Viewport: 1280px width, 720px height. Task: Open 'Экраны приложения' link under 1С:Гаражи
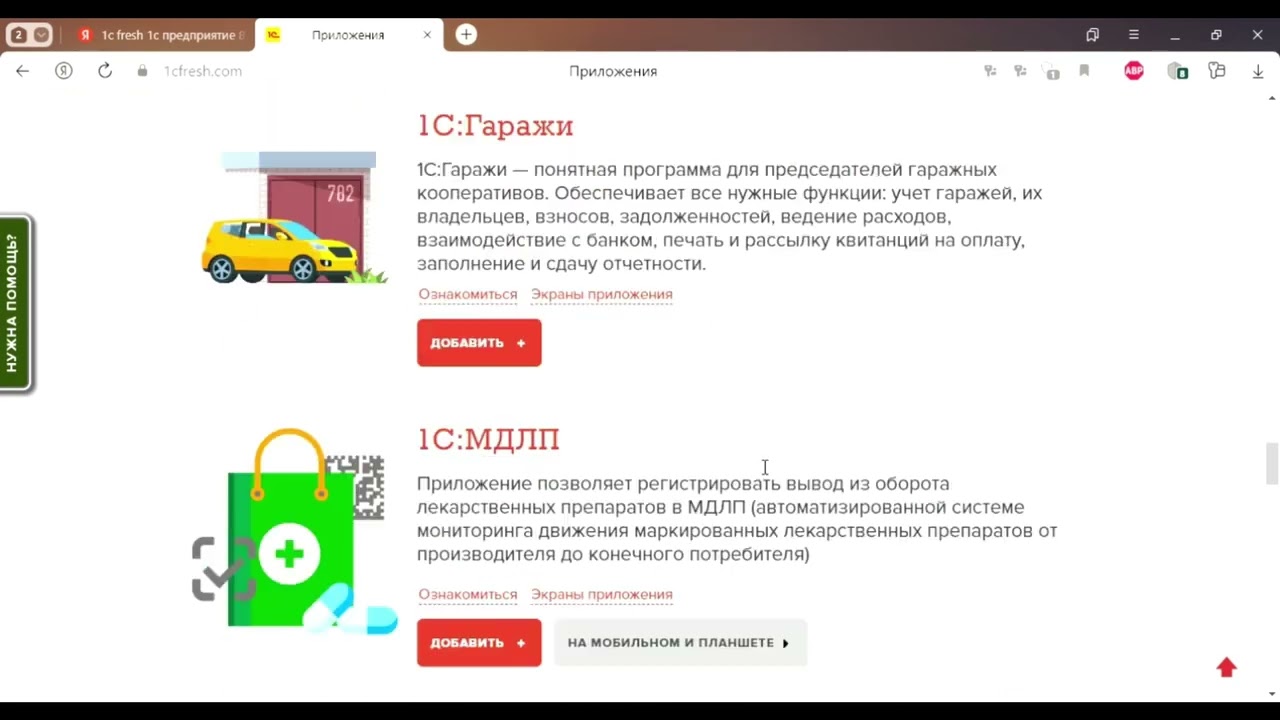pyautogui.click(x=602, y=294)
